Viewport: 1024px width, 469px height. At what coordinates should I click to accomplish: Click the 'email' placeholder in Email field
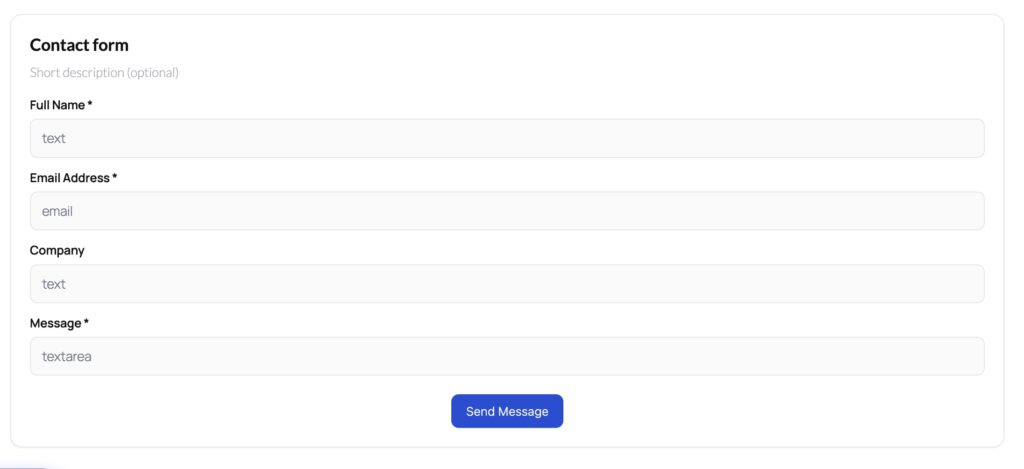coord(57,211)
